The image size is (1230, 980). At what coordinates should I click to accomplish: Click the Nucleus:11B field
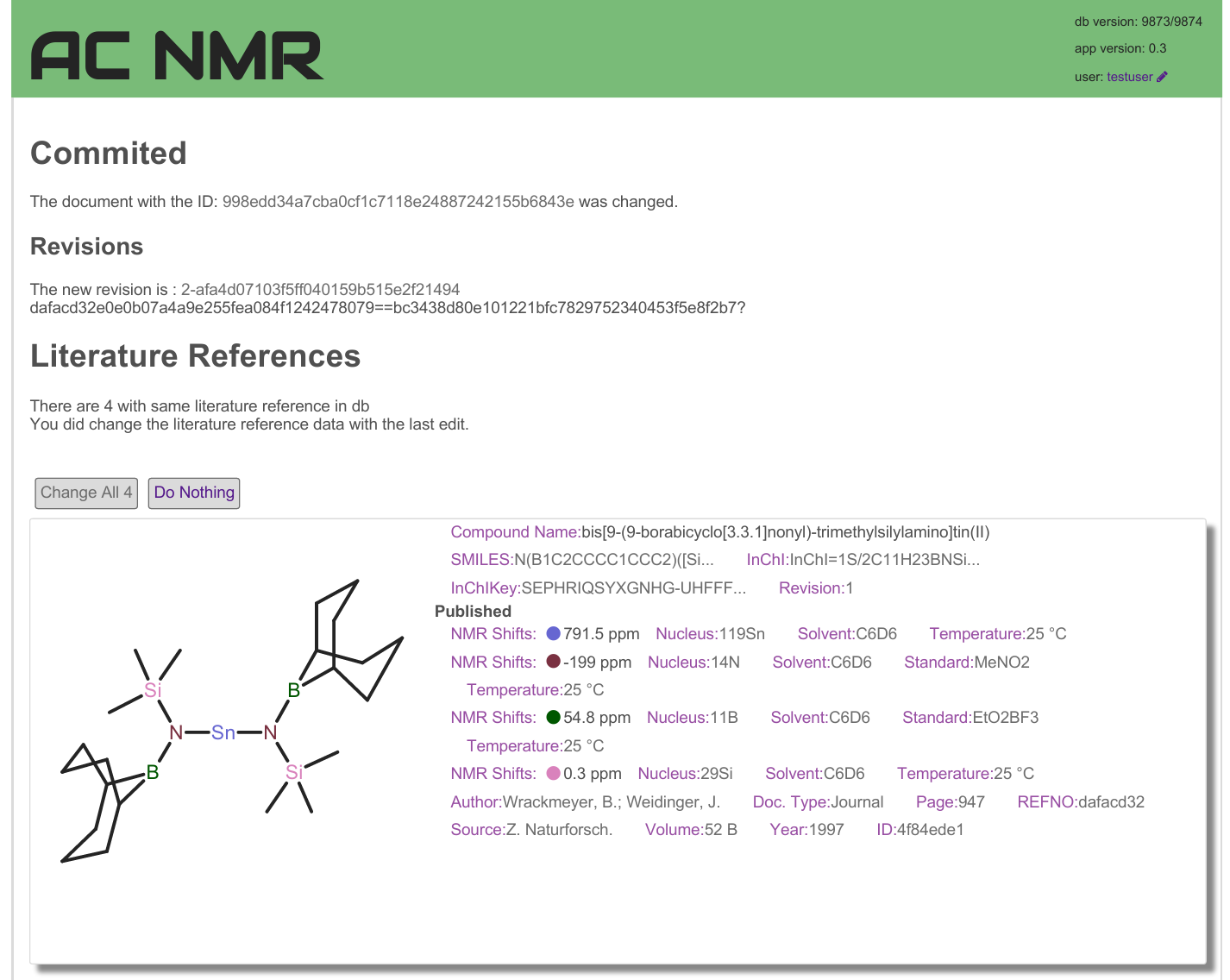[693, 718]
